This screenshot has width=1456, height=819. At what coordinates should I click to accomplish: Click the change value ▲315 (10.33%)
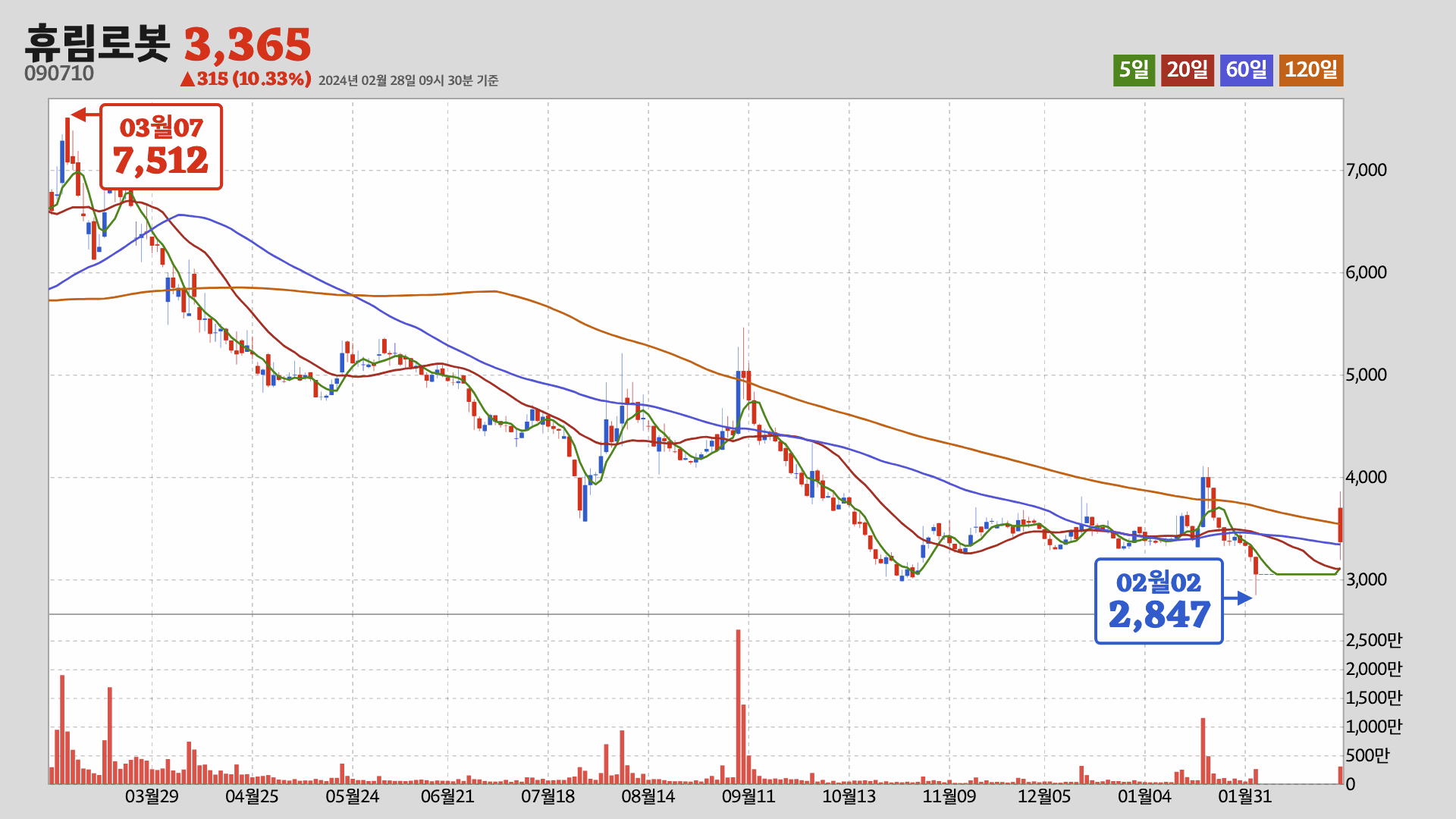click(x=246, y=79)
